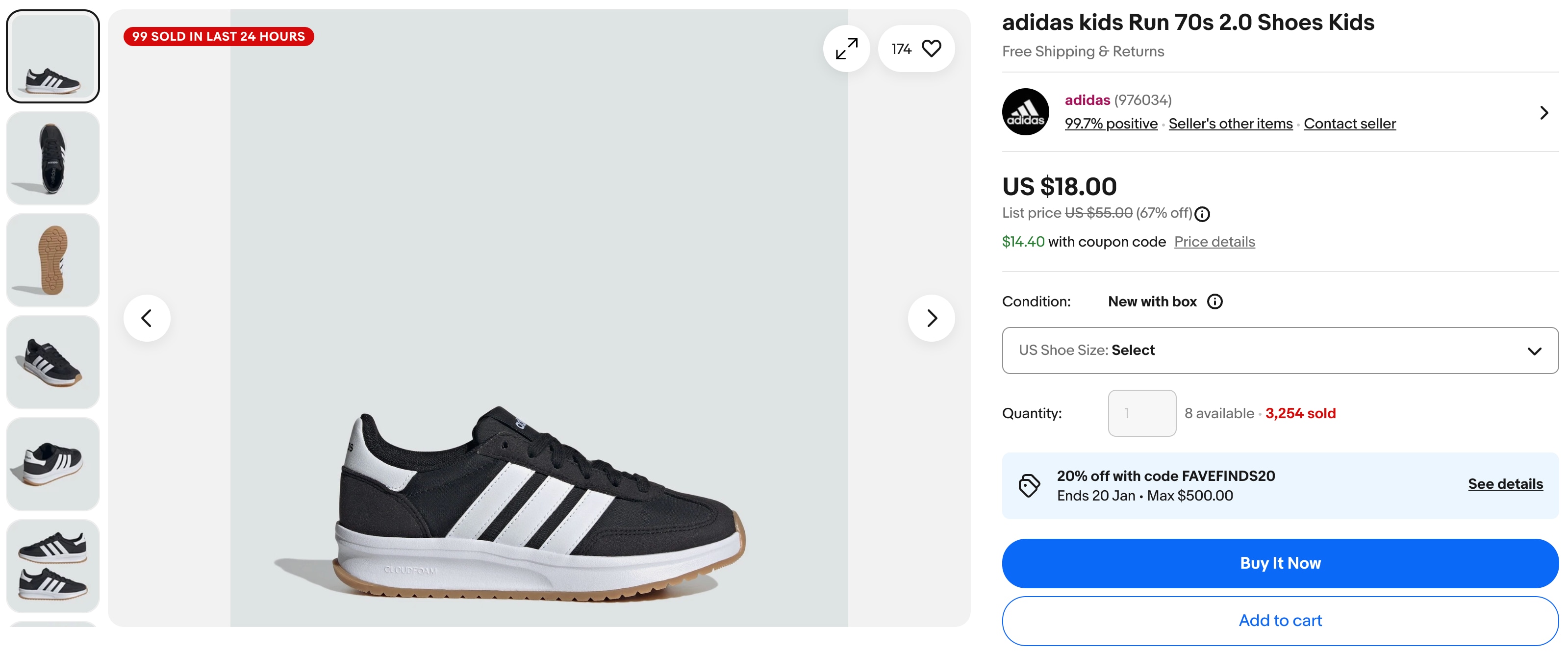
Task: Click Add to cart button
Action: click(x=1280, y=620)
